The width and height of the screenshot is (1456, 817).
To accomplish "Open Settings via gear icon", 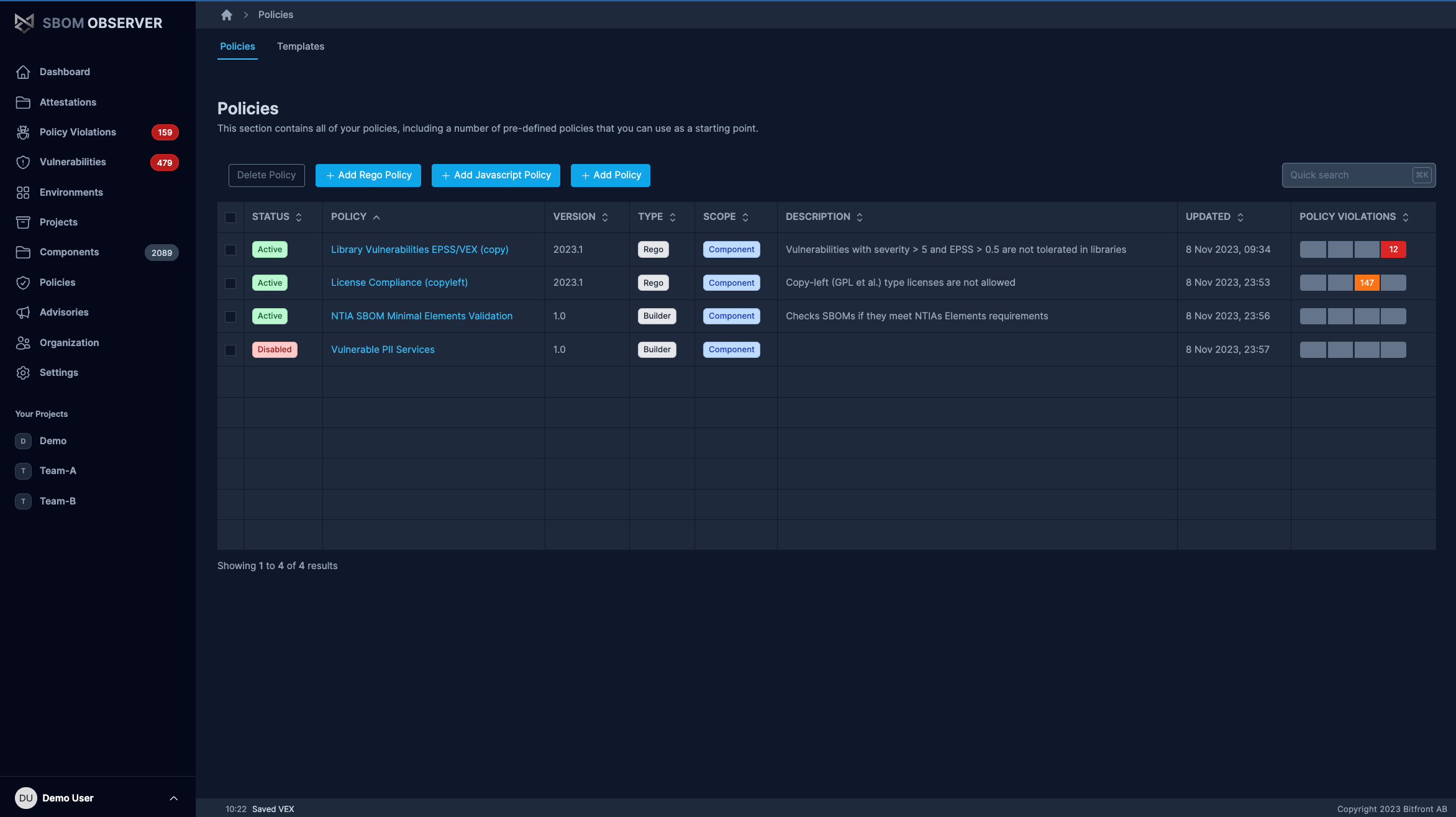I will pyautogui.click(x=23, y=373).
